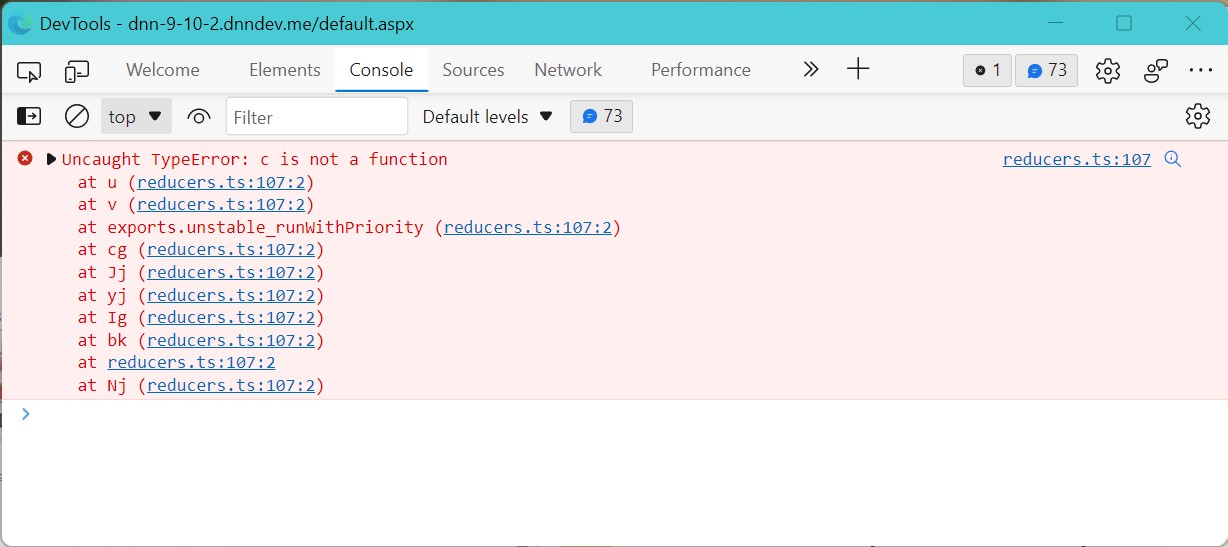Create live expression with eye icon
This screenshot has width=1228, height=547.
coord(199,117)
